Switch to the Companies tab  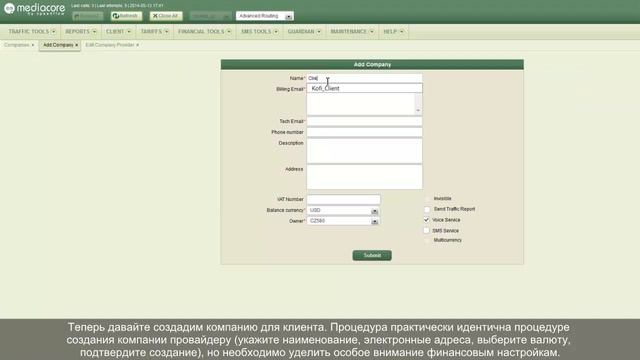pyautogui.click(x=17, y=45)
